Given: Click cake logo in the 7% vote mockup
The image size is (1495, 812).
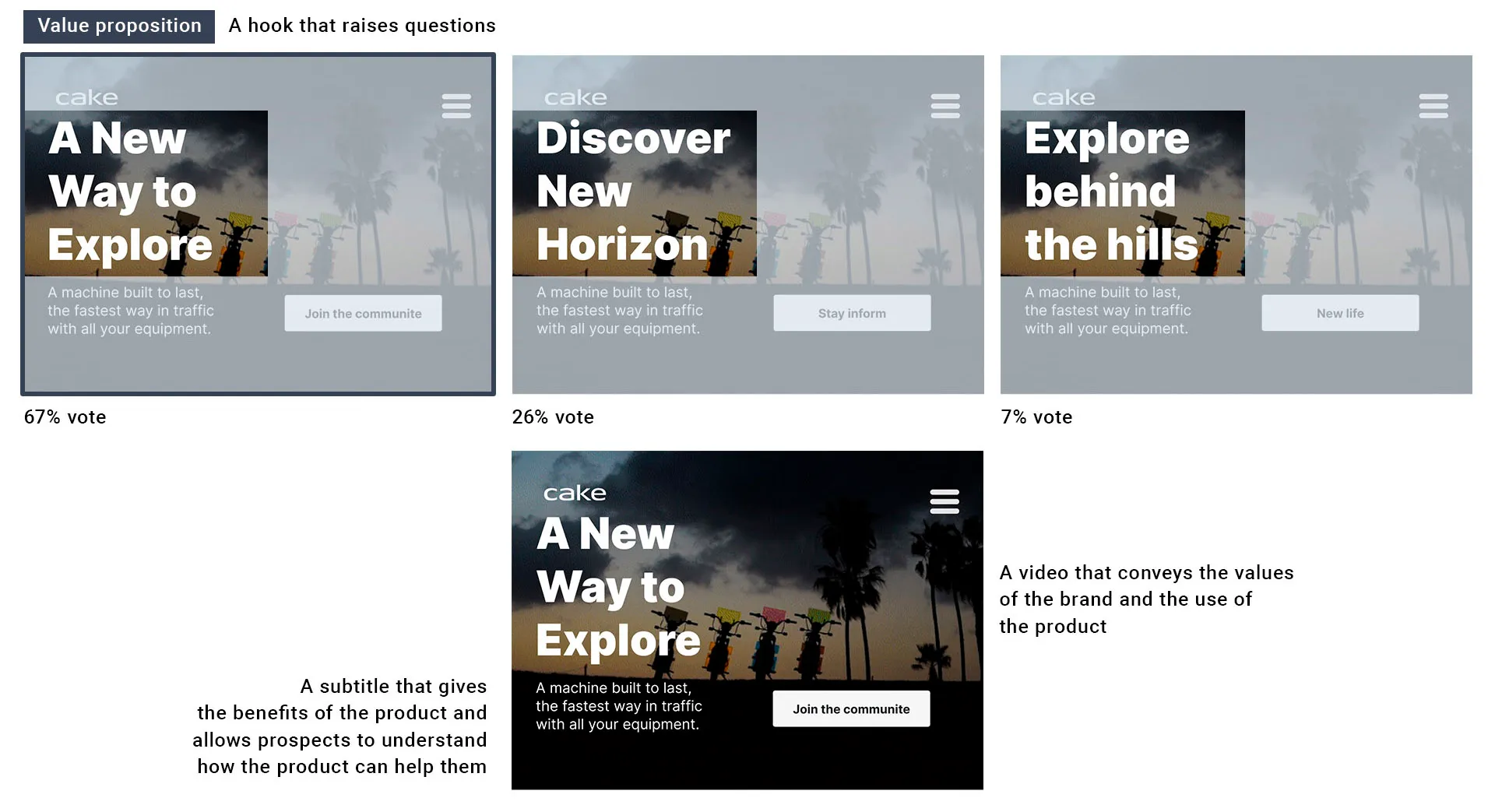Looking at the screenshot, I should coord(1064,97).
